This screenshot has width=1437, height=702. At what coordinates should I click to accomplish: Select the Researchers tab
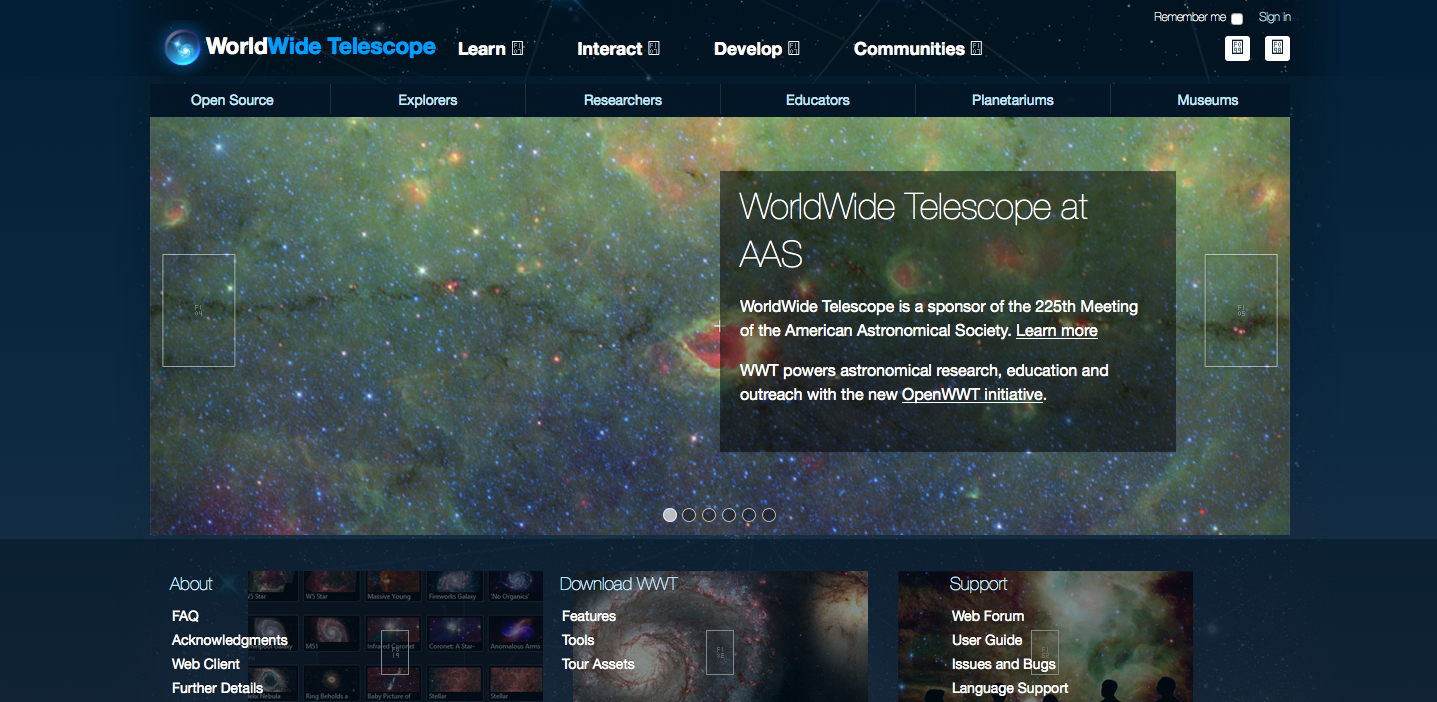622,99
